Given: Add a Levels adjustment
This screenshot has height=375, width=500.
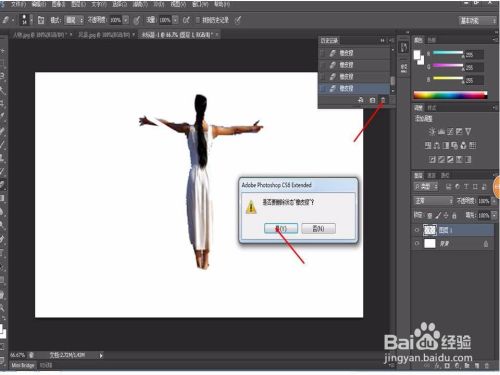Looking at the screenshot, I should [x=441, y=132].
